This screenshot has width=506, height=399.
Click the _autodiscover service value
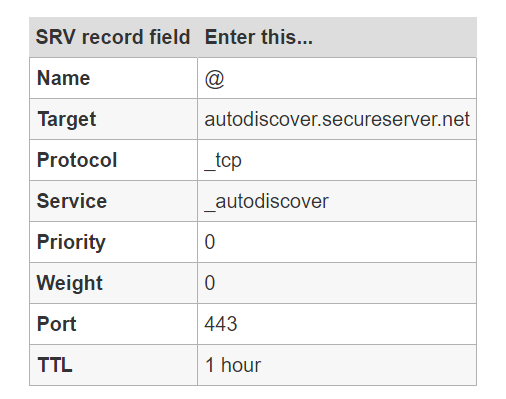(266, 202)
